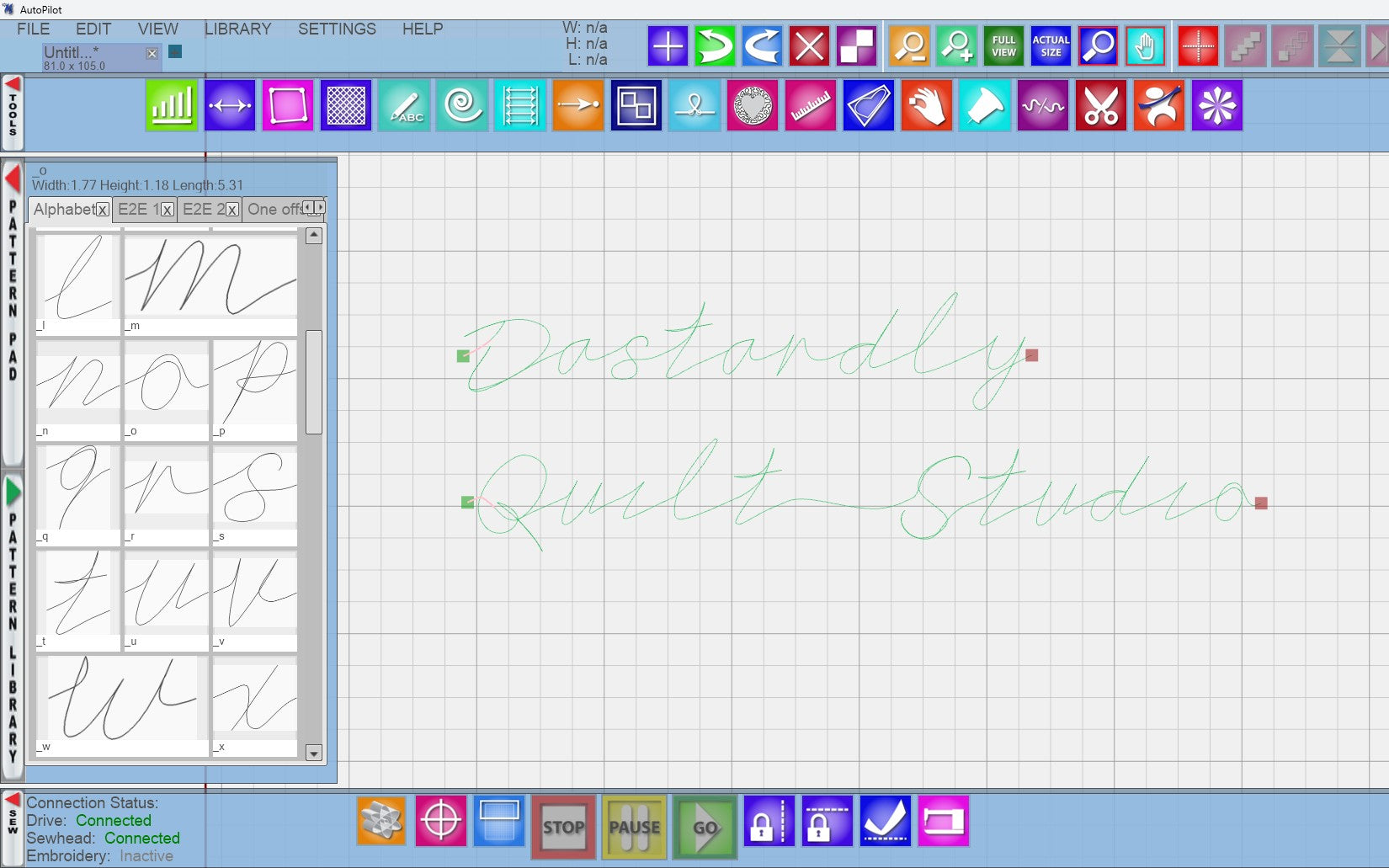Select the ruler measure tool
1389x868 pixels.
[810, 106]
